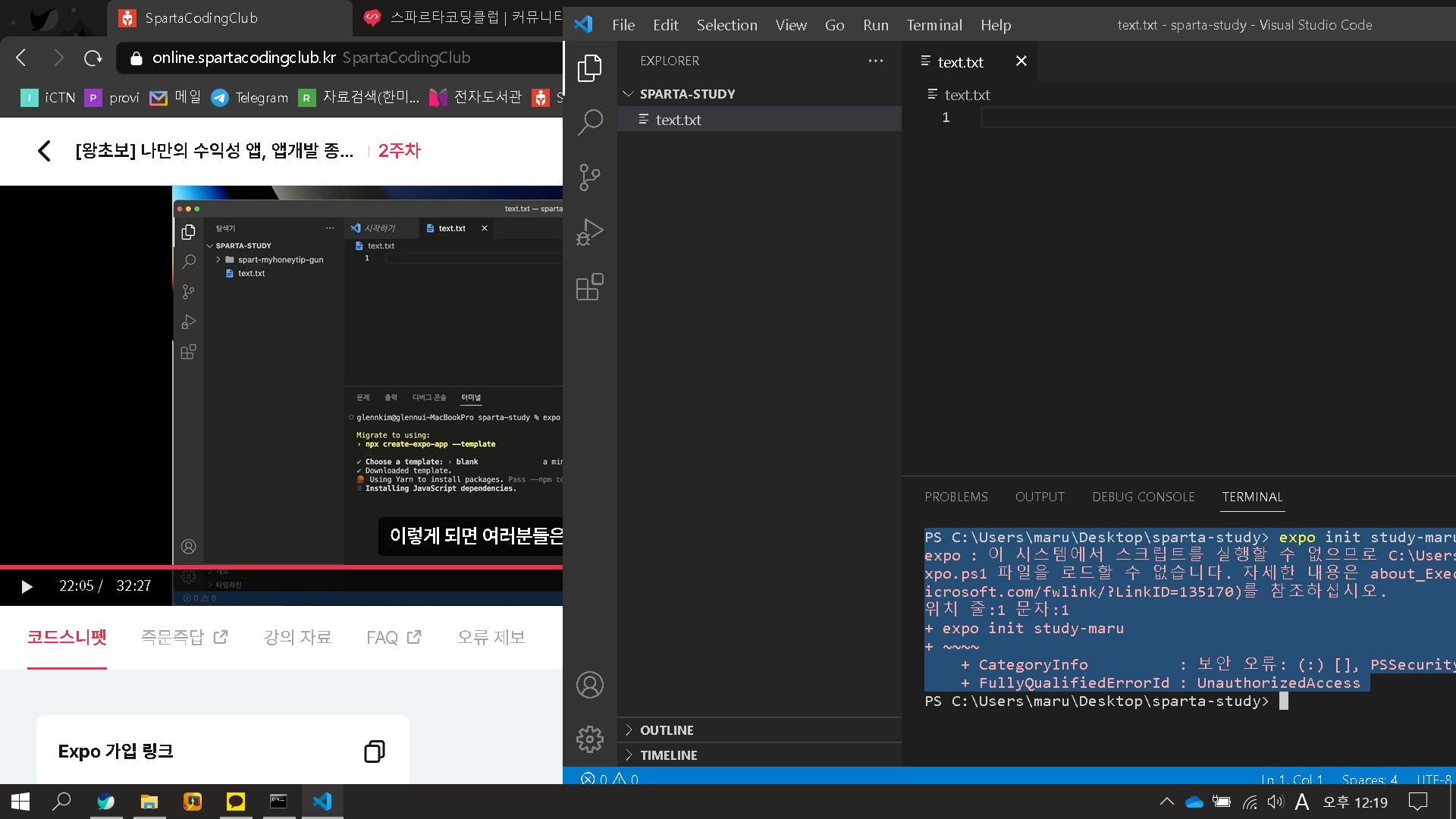1456x819 pixels.
Task: Open the 메일 bookmark
Action: 175,97
